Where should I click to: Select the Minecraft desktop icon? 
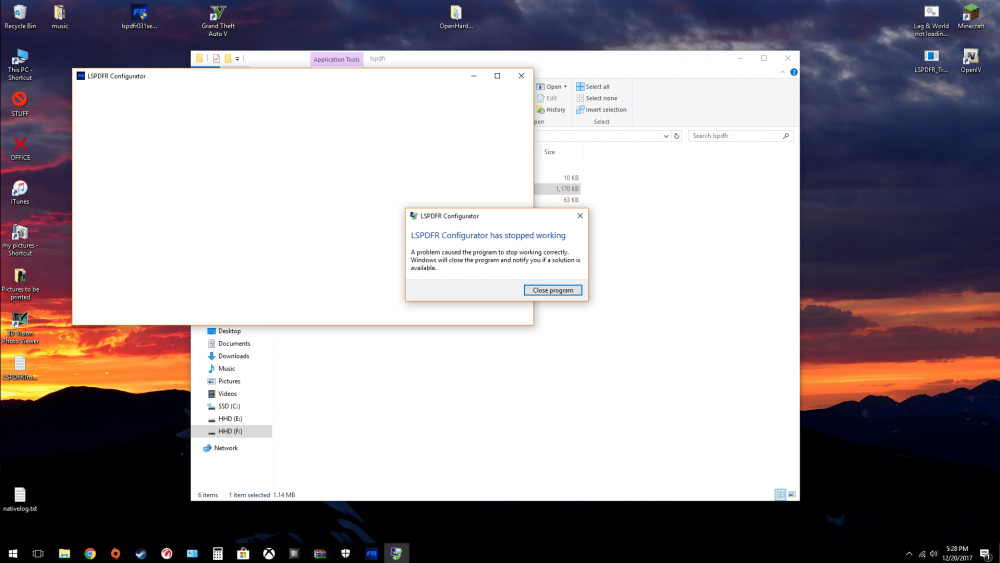coord(971,17)
